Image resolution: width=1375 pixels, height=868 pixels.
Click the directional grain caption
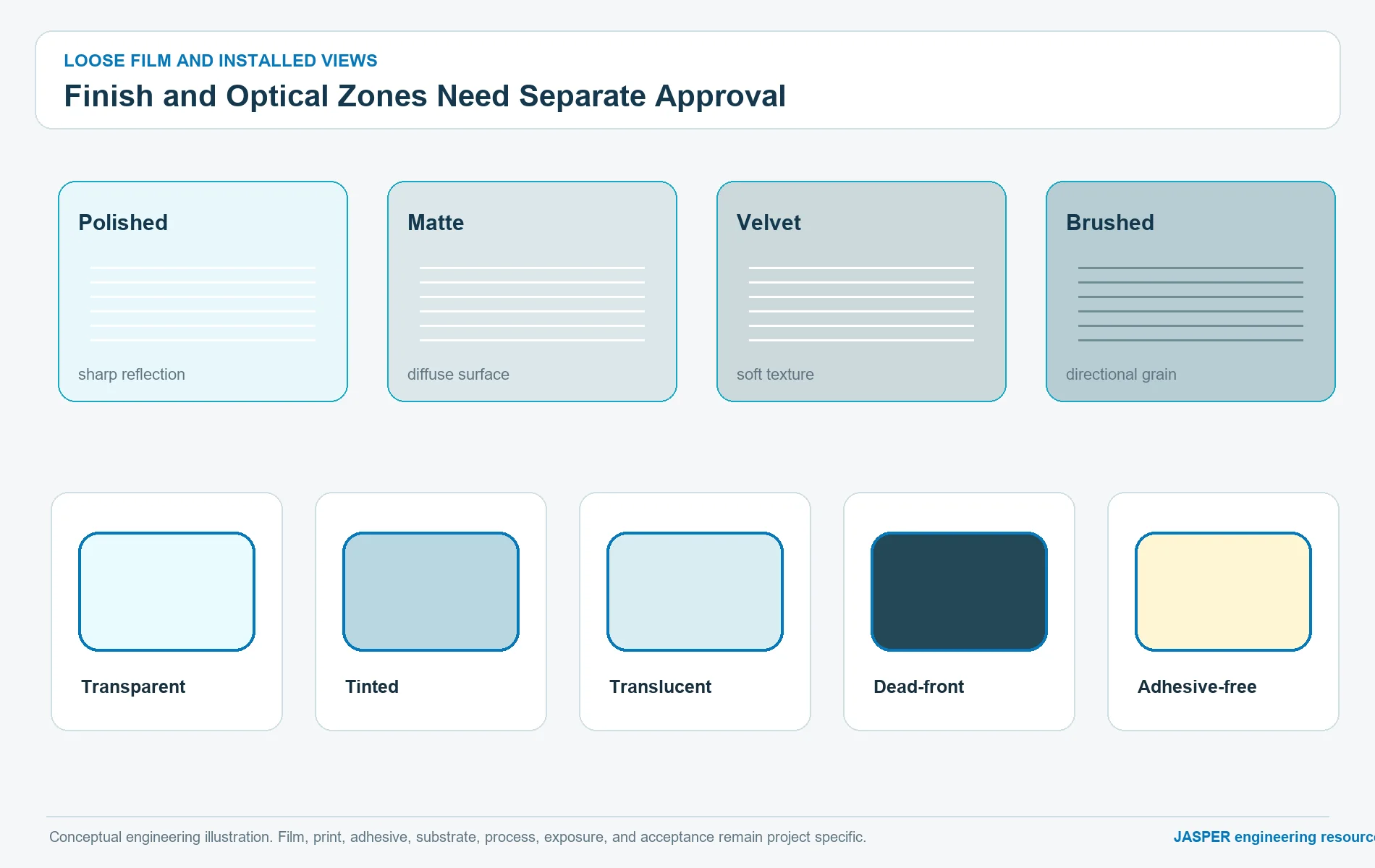1121,375
